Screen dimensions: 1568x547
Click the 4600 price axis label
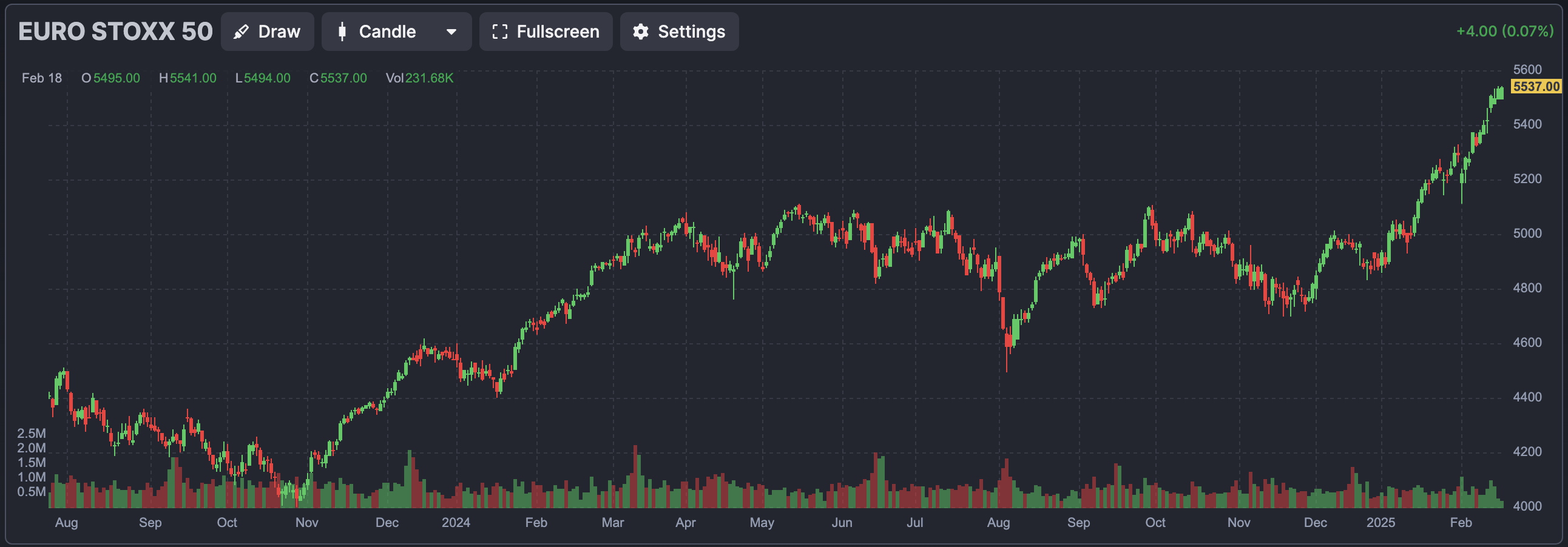pyautogui.click(x=1527, y=343)
